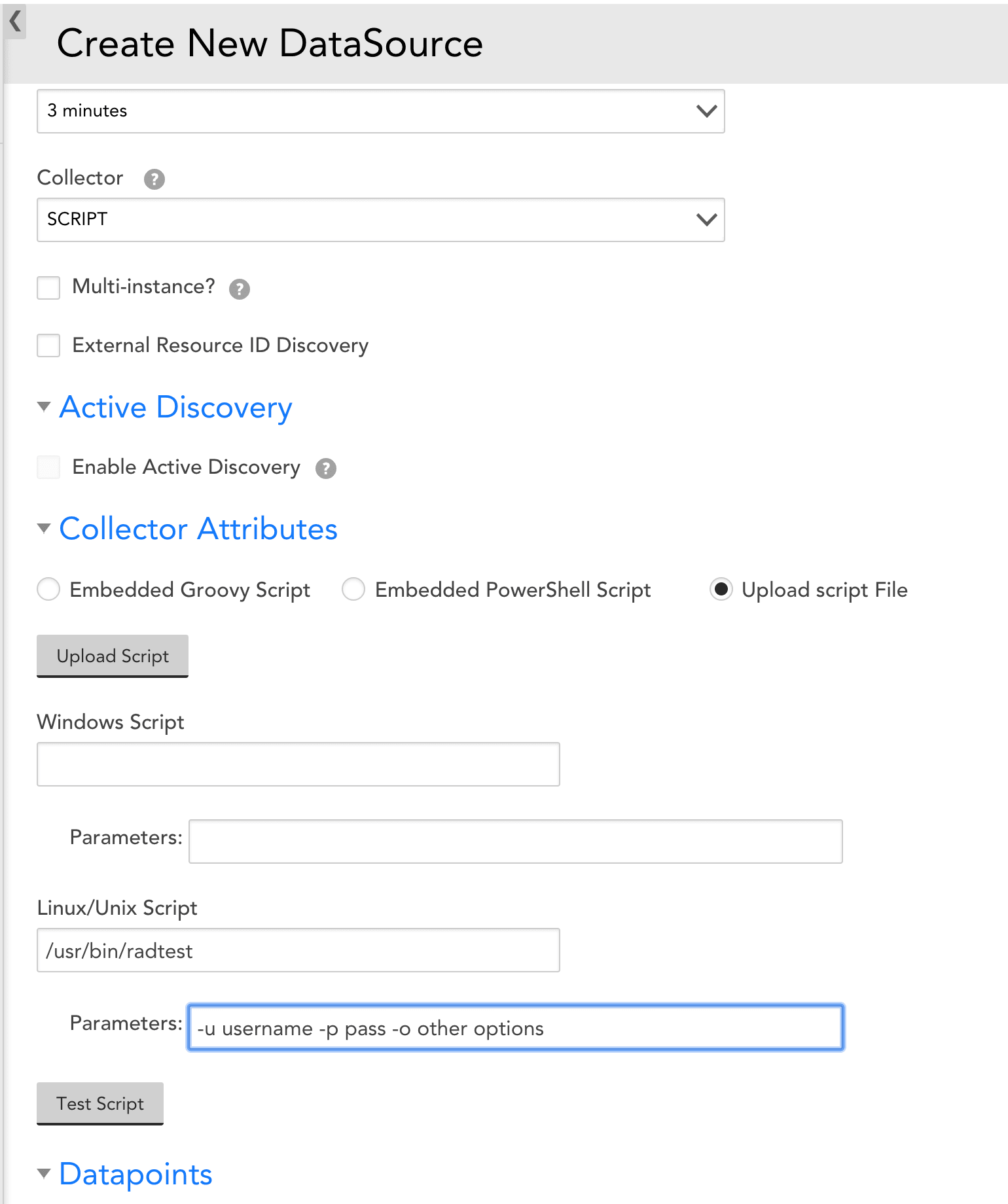Click the help icon next to Collector
Screen dimensions: 1008x1204
pyautogui.click(x=154, y=179)
